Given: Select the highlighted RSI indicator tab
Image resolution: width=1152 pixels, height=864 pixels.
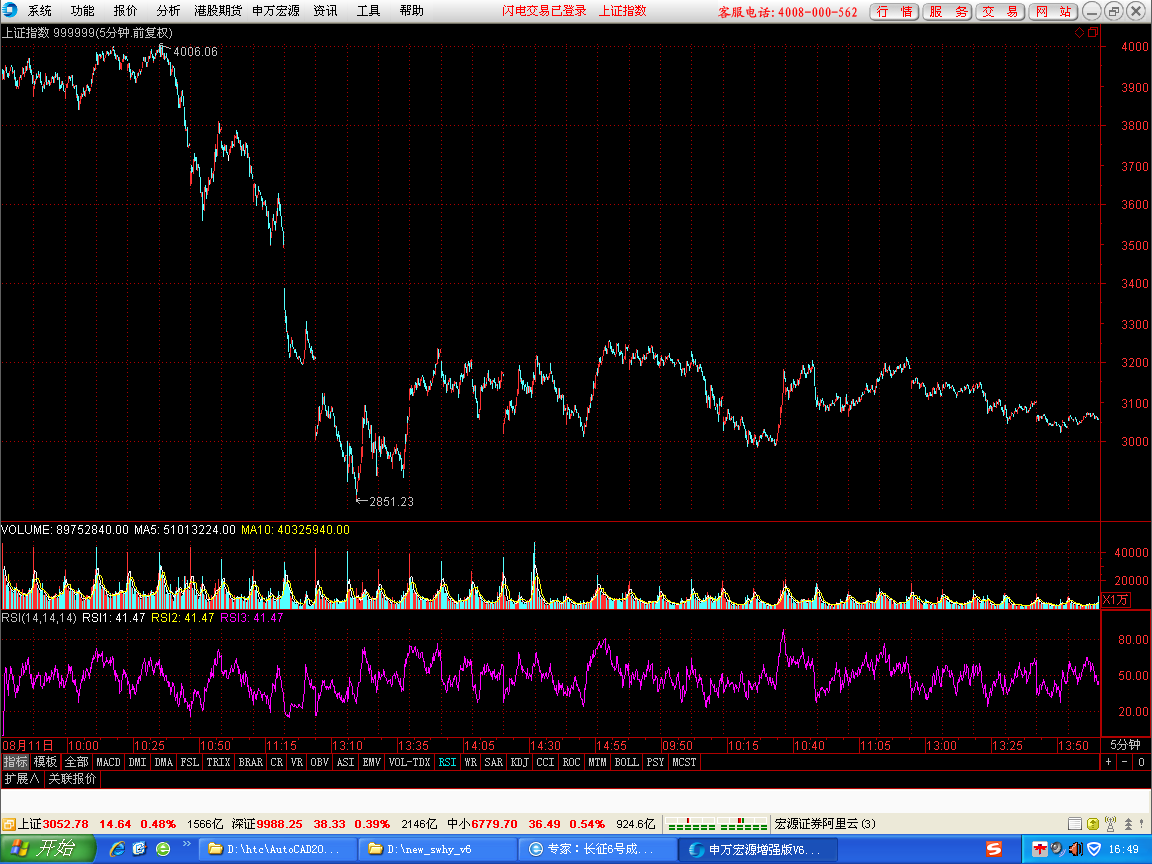Looking at the screenshot, I should coord(447,762).
